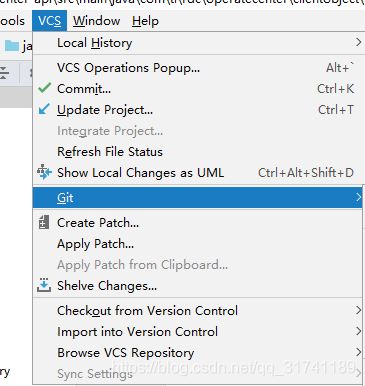Screen dimensions: 365x386
Task: Expand Import into Version Control submenu arrow
Action: point(358,331)
